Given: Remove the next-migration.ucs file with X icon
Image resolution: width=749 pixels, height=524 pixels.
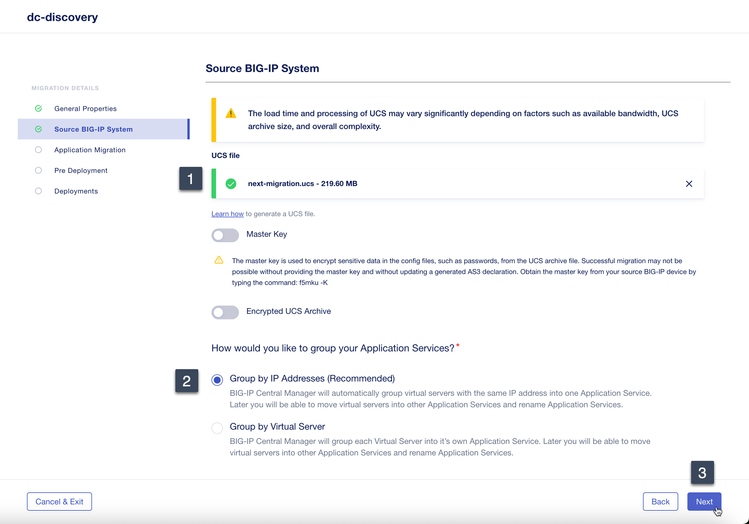Looking at the screenshot, I should [689, 184].
